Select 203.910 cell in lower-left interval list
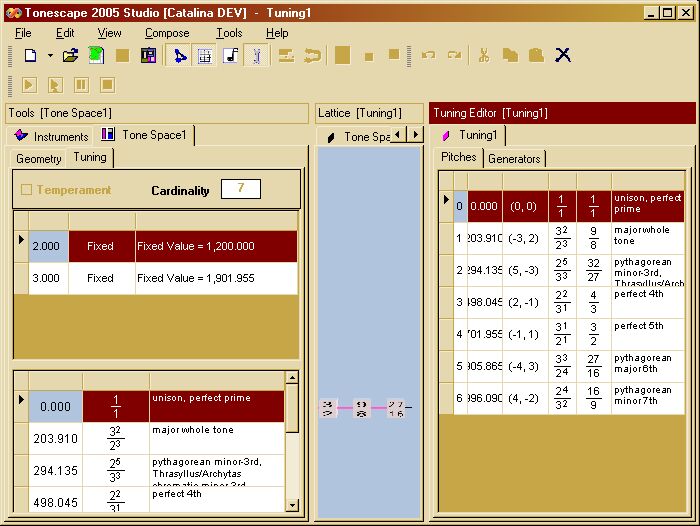The width and height of the screenshot is (700, 526). (x=55, y=438)
